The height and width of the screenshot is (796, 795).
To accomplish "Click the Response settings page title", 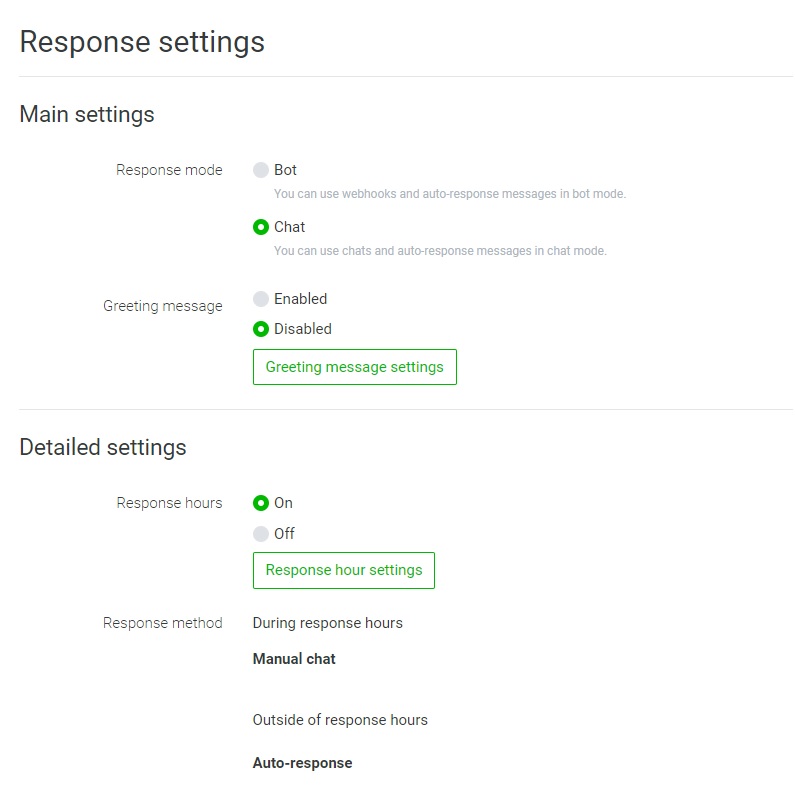I will (142, 42).
